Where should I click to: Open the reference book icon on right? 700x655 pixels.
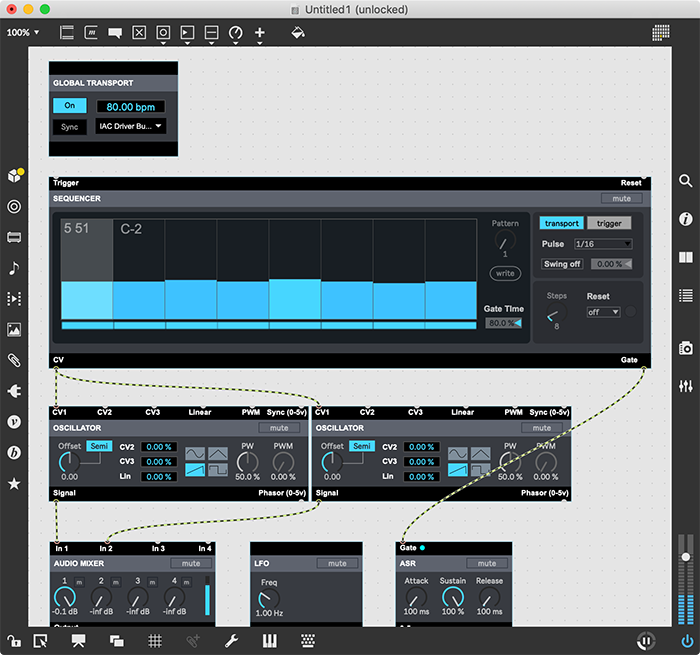tap(686, 258)
